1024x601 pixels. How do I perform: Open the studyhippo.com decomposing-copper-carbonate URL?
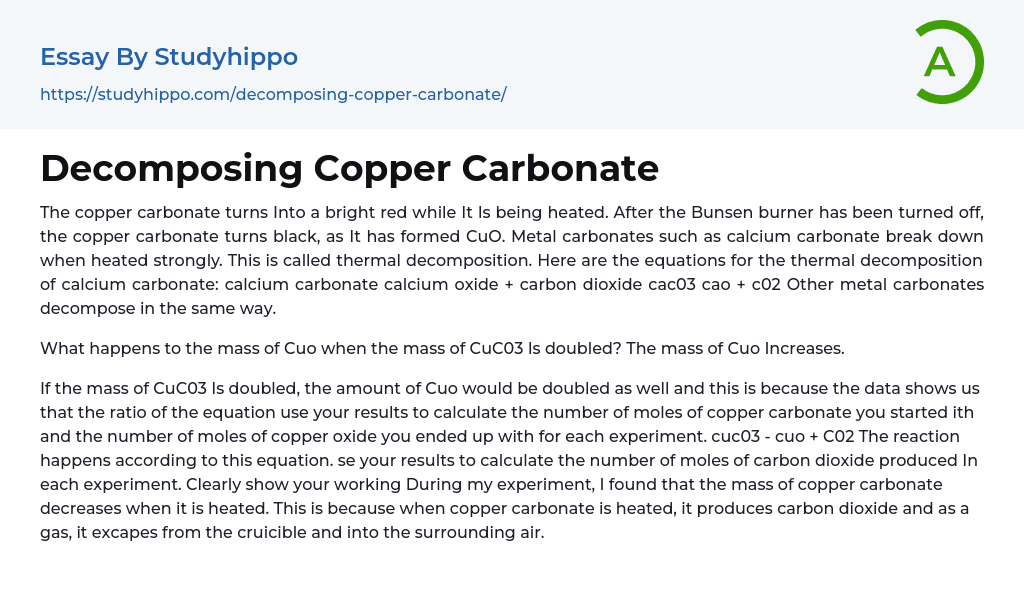273,94
